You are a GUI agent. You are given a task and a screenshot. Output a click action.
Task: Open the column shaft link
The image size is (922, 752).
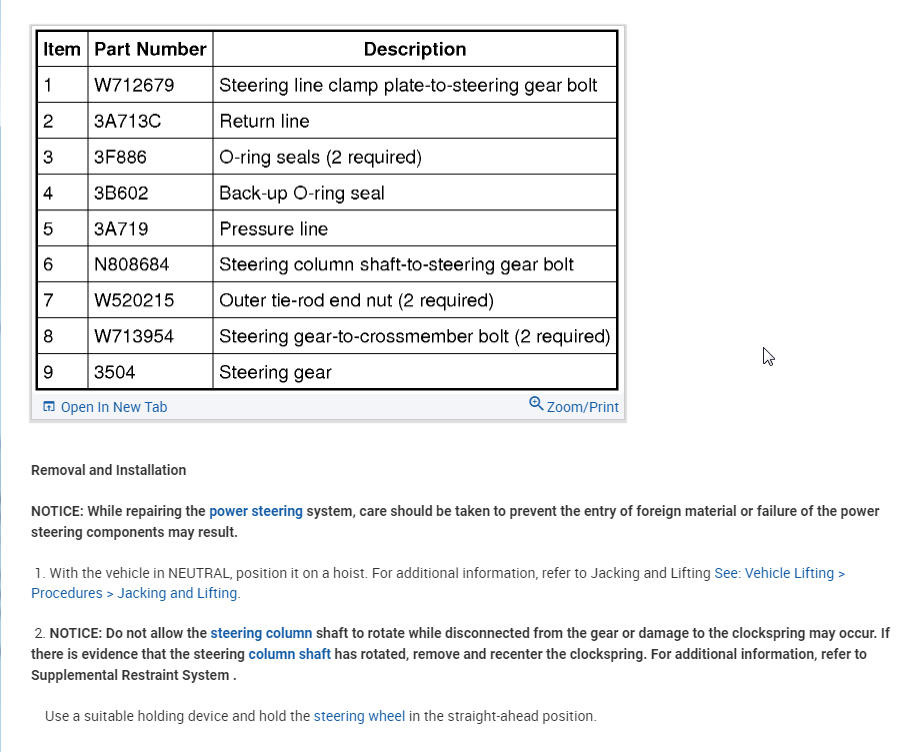click(289, 654)
